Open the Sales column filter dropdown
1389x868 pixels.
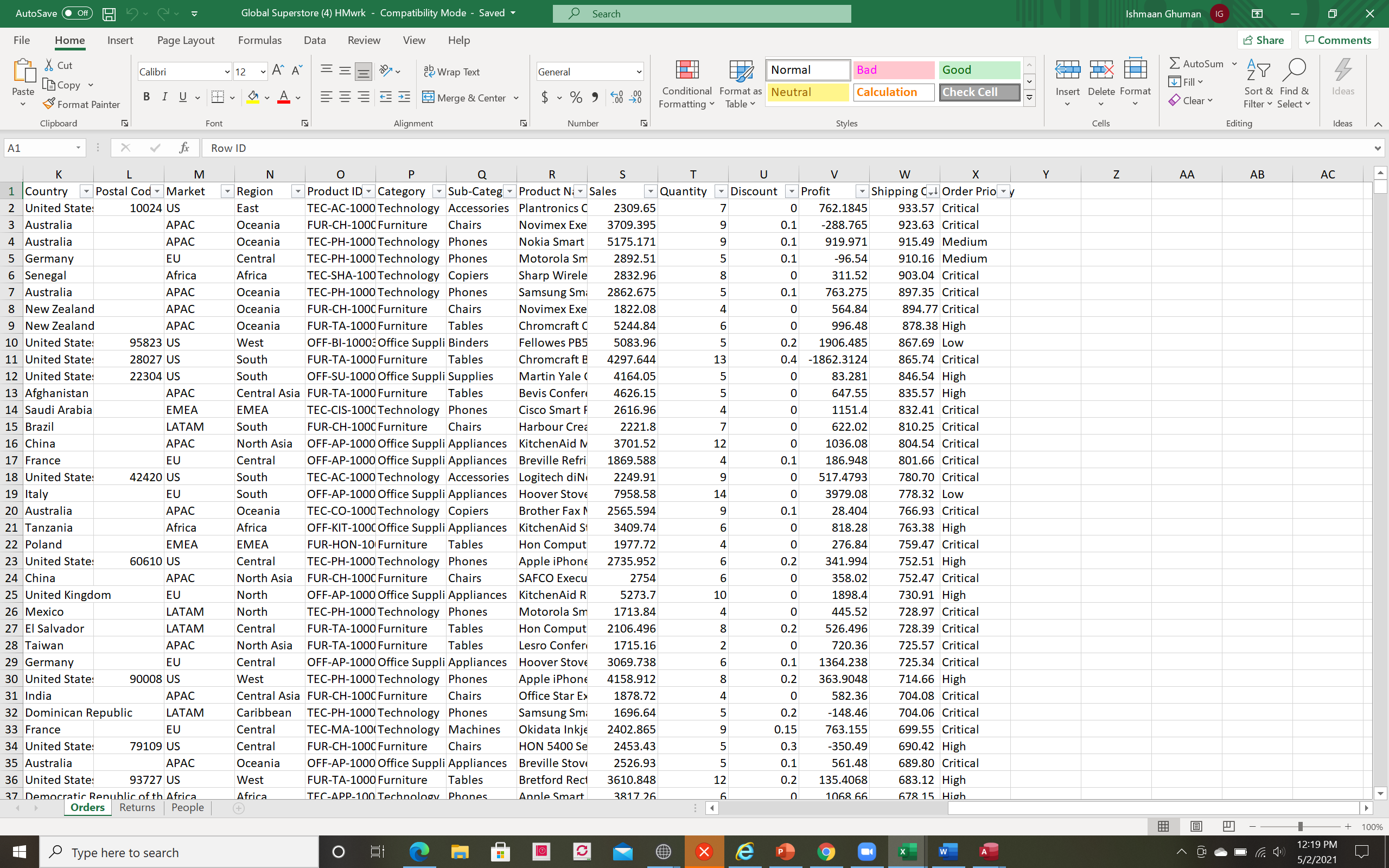(x=651, y=191)
